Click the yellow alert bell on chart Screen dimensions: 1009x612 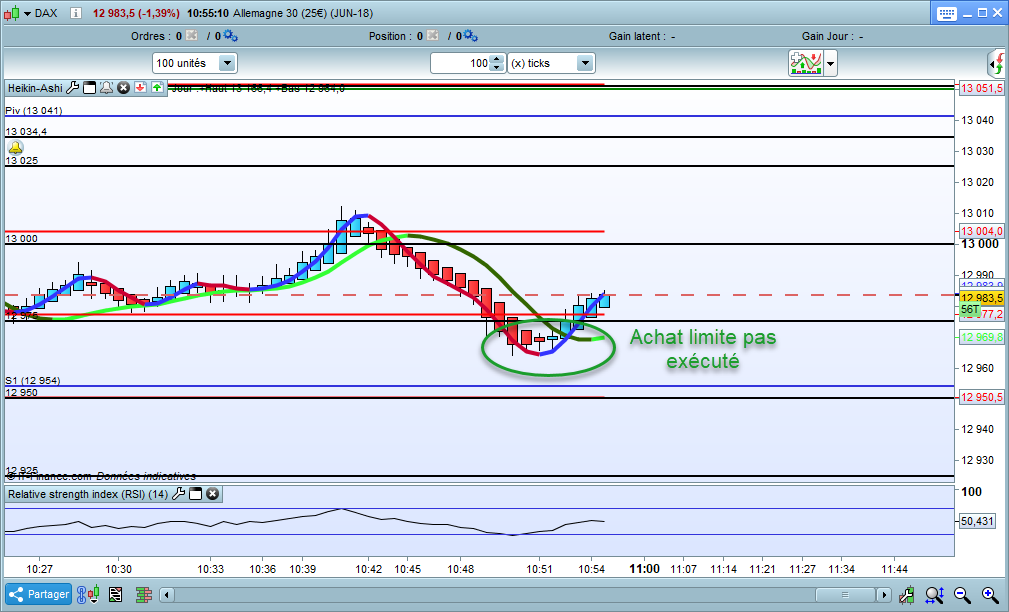point(15,147)
